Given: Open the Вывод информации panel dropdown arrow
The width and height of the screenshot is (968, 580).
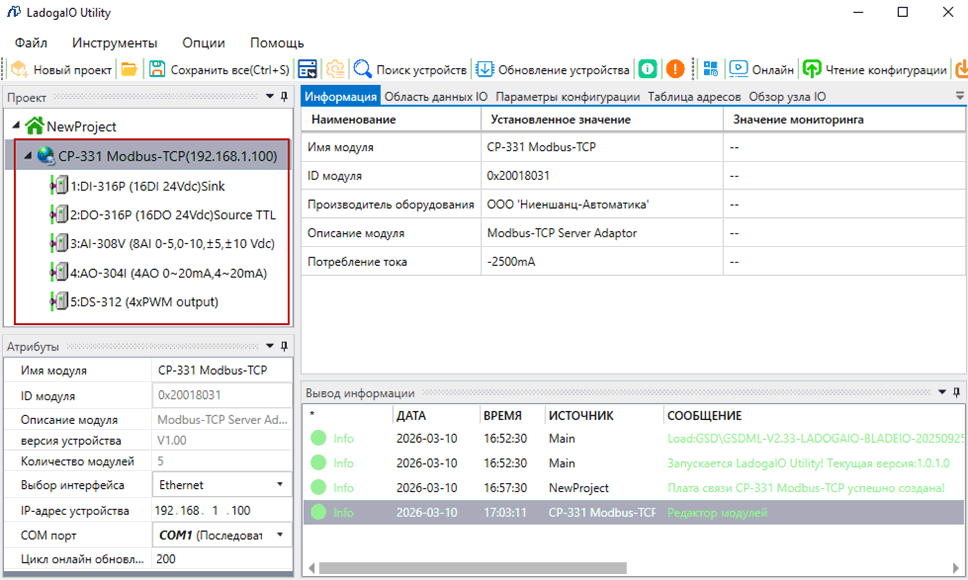Looking at the screenshot, I should 942,392.
